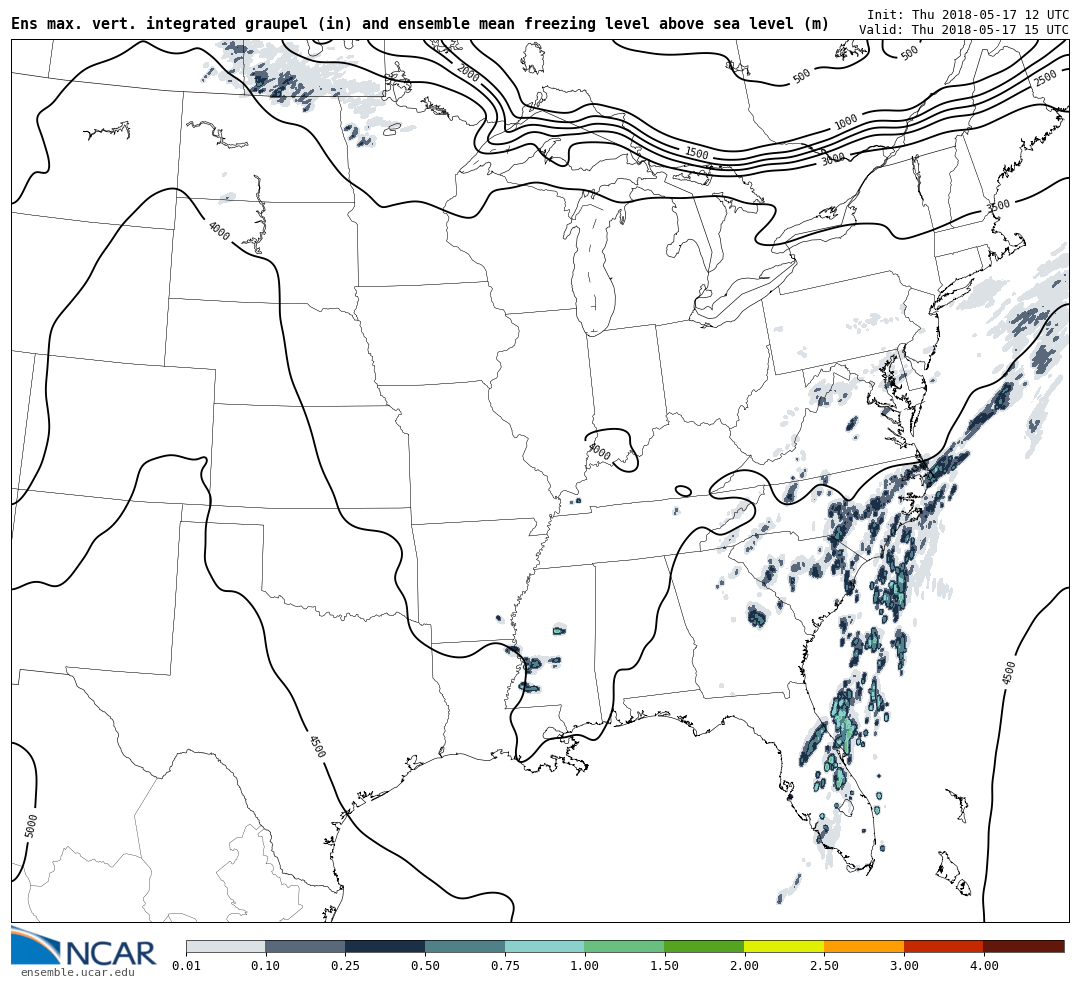Select the slate 0.10–0.25 legend swatch
Image resolution: width=1080 pixels, height=985 pixels.
point(305,946)
